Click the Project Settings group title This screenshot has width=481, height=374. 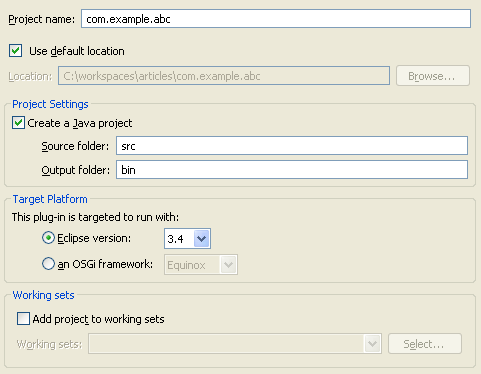pos(50,104)
